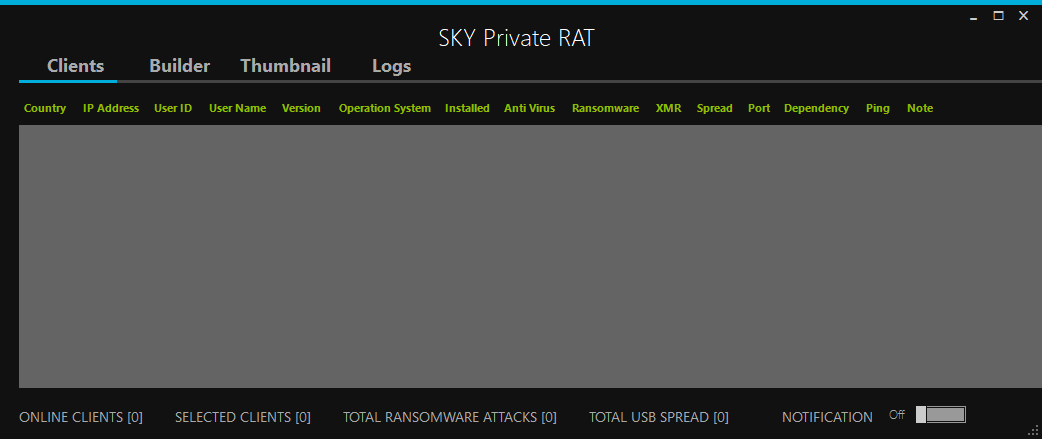The image size is (1042, 439).
Task: Click the Port column header
Action: [759, 108]
